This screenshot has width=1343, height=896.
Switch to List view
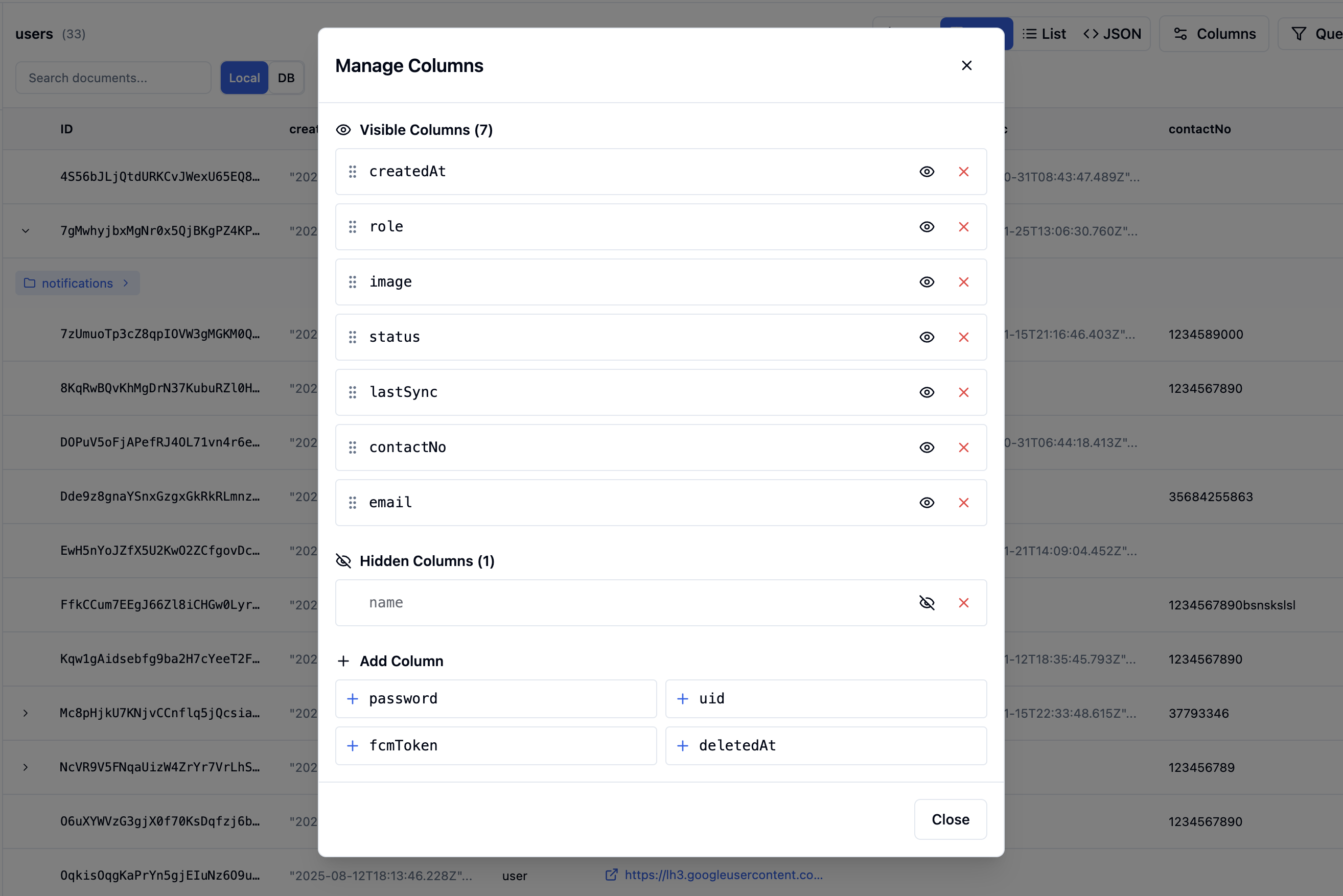[1044, 33]
